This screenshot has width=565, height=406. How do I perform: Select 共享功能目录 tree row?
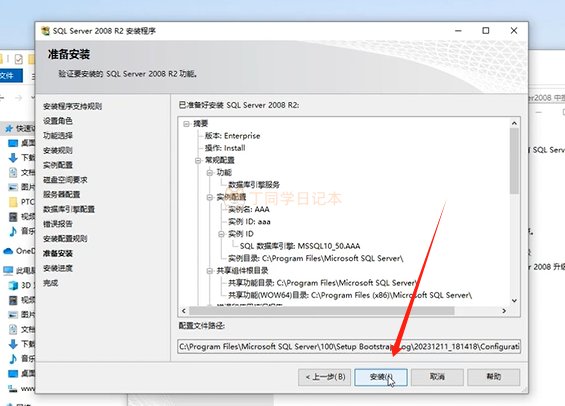pos(323,283)
